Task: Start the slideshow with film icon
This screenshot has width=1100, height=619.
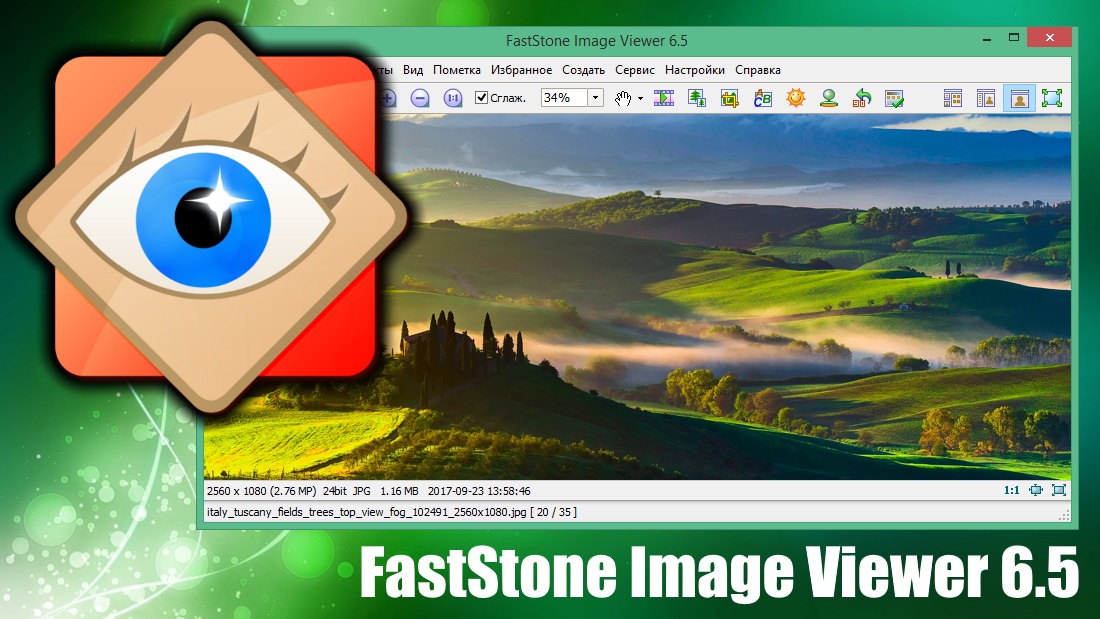Action: 664,98
